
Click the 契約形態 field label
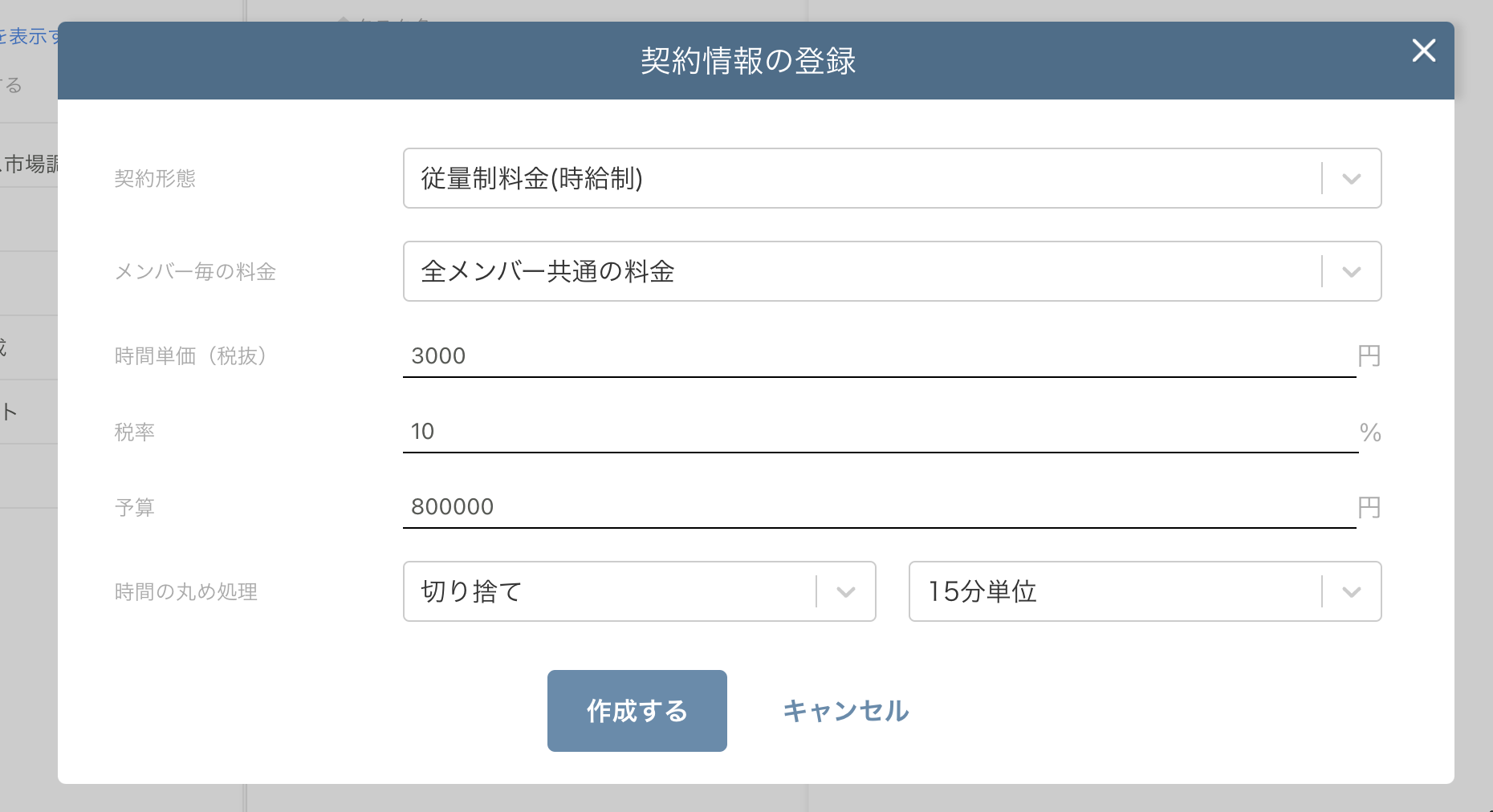(155, 179)
